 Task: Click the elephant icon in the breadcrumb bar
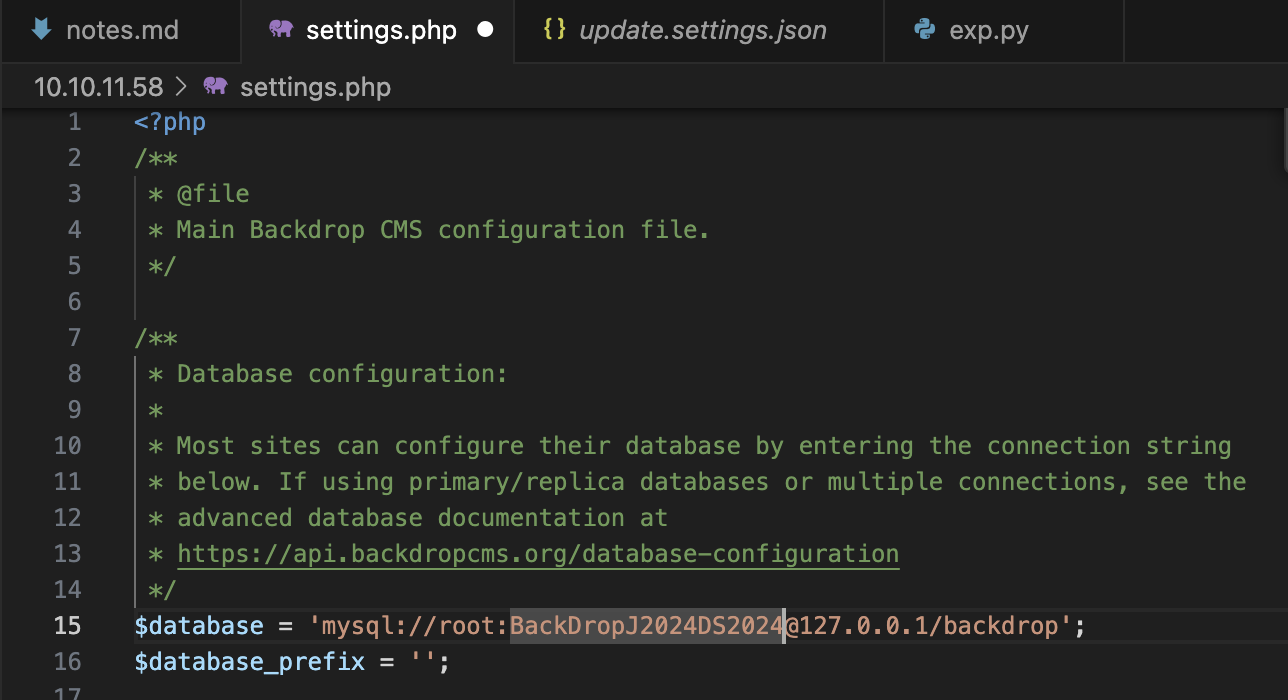215,87
